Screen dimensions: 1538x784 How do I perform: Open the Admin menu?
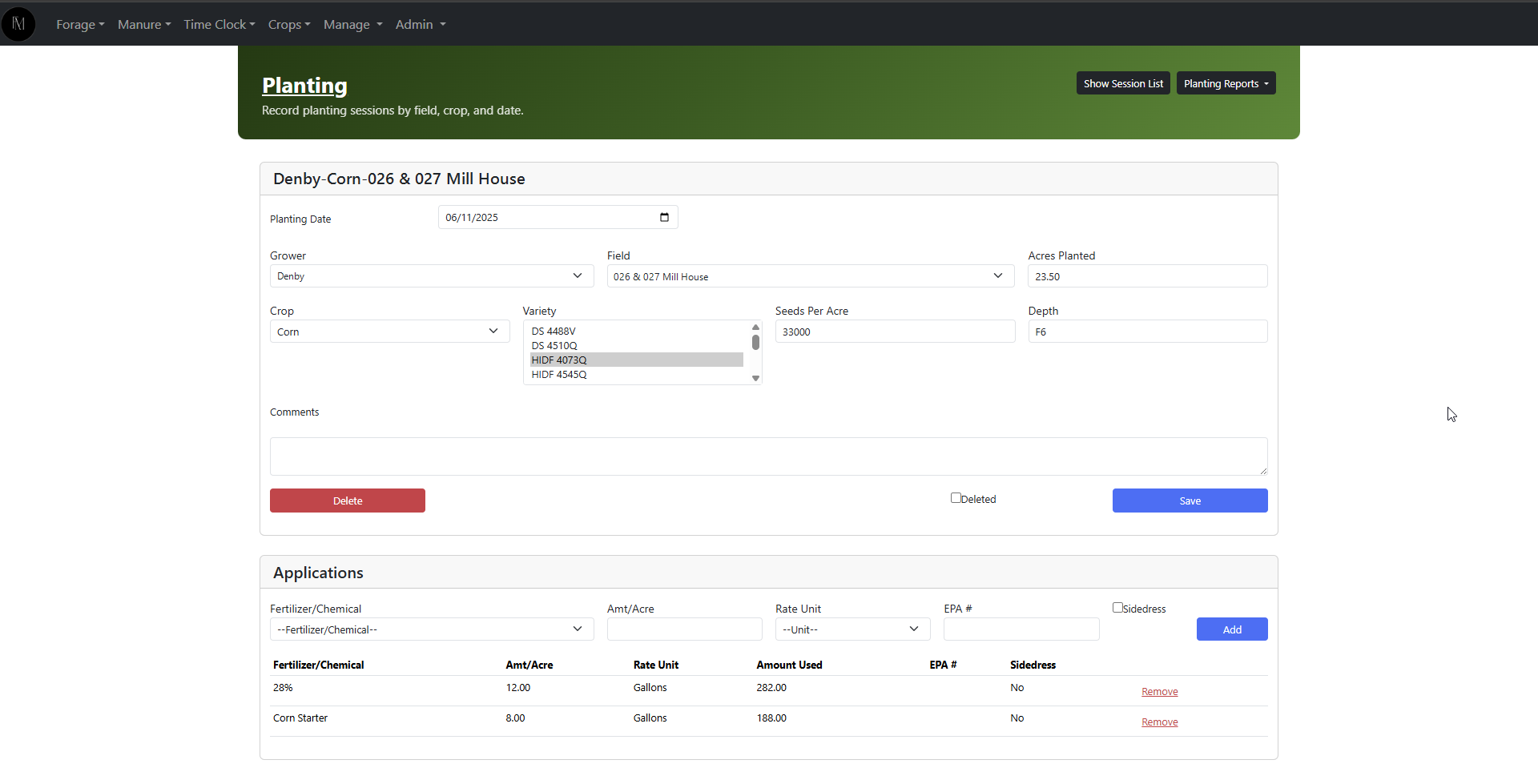click(x=421, y=25)
